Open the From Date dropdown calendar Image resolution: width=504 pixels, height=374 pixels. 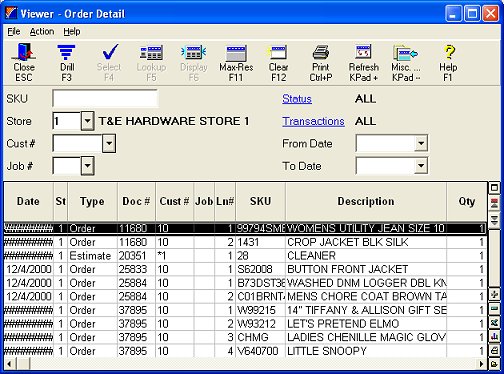421,144
